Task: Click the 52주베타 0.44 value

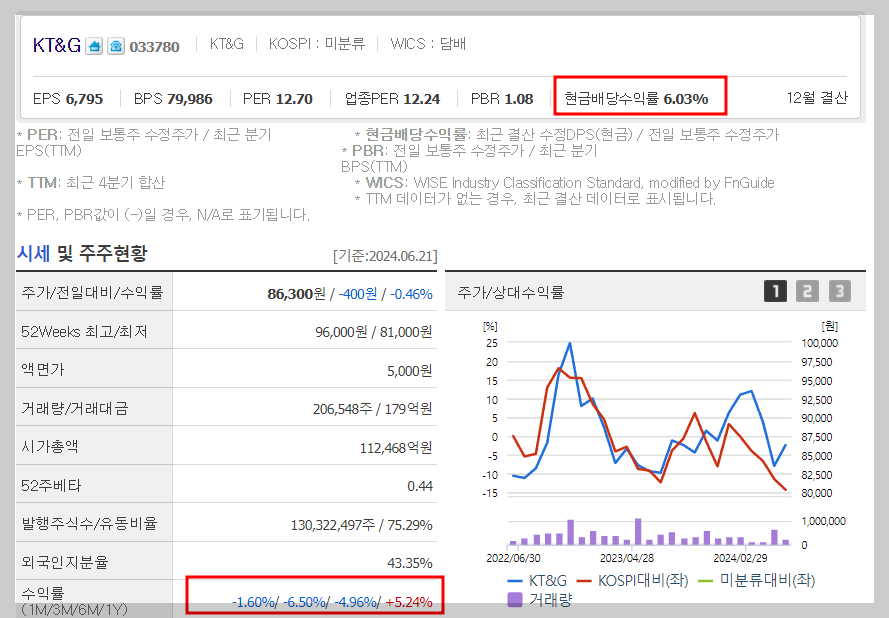Action: point(420,486)
